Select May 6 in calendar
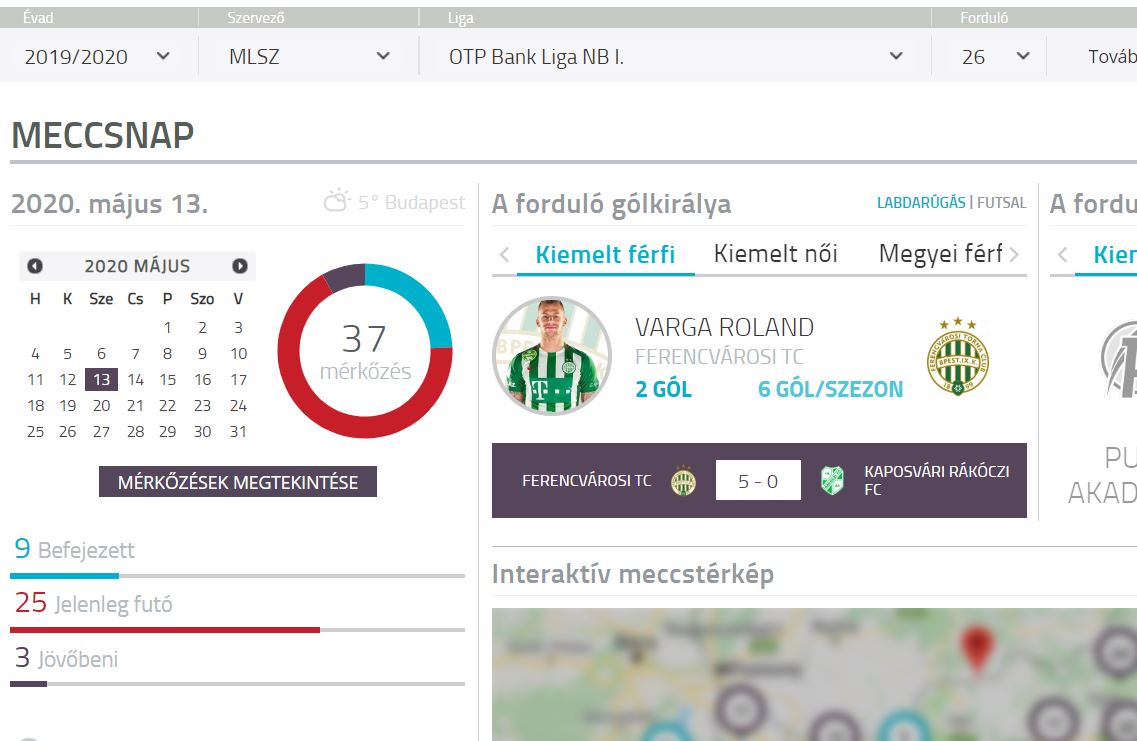 101,354
